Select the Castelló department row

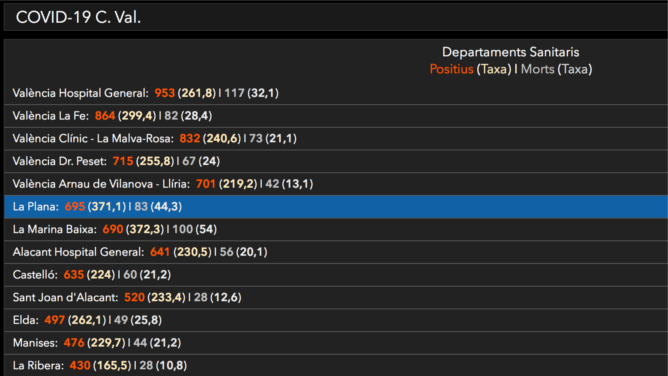coord(336,275)
